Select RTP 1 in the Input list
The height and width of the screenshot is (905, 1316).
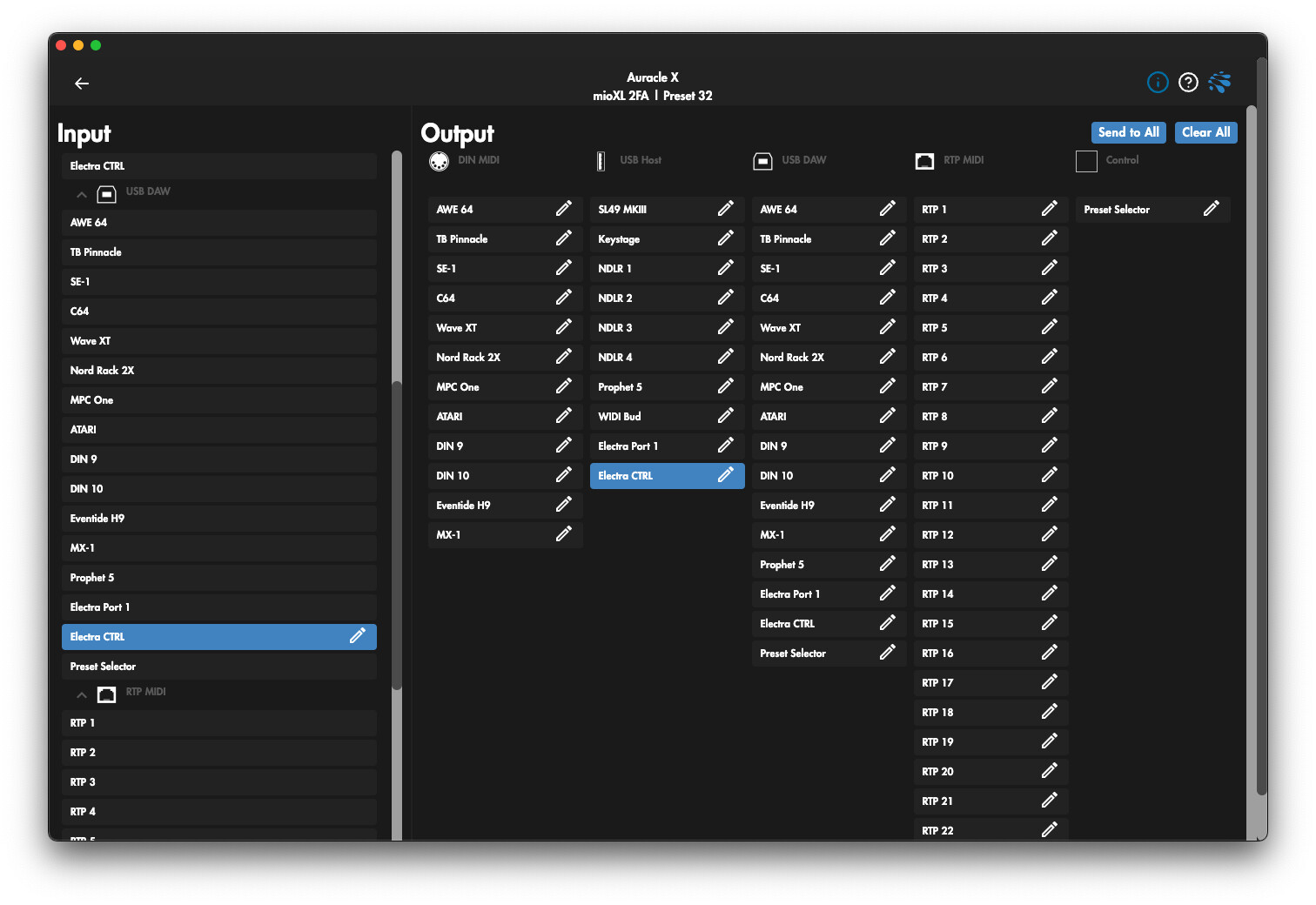219,723
